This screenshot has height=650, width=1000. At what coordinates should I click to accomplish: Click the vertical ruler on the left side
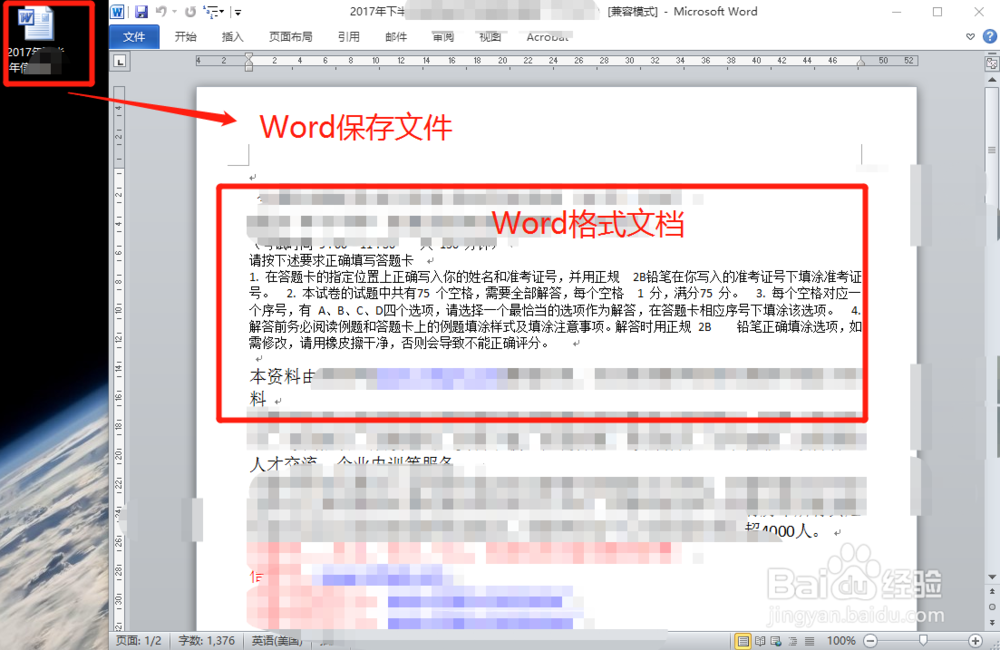(x=119, y=357)
